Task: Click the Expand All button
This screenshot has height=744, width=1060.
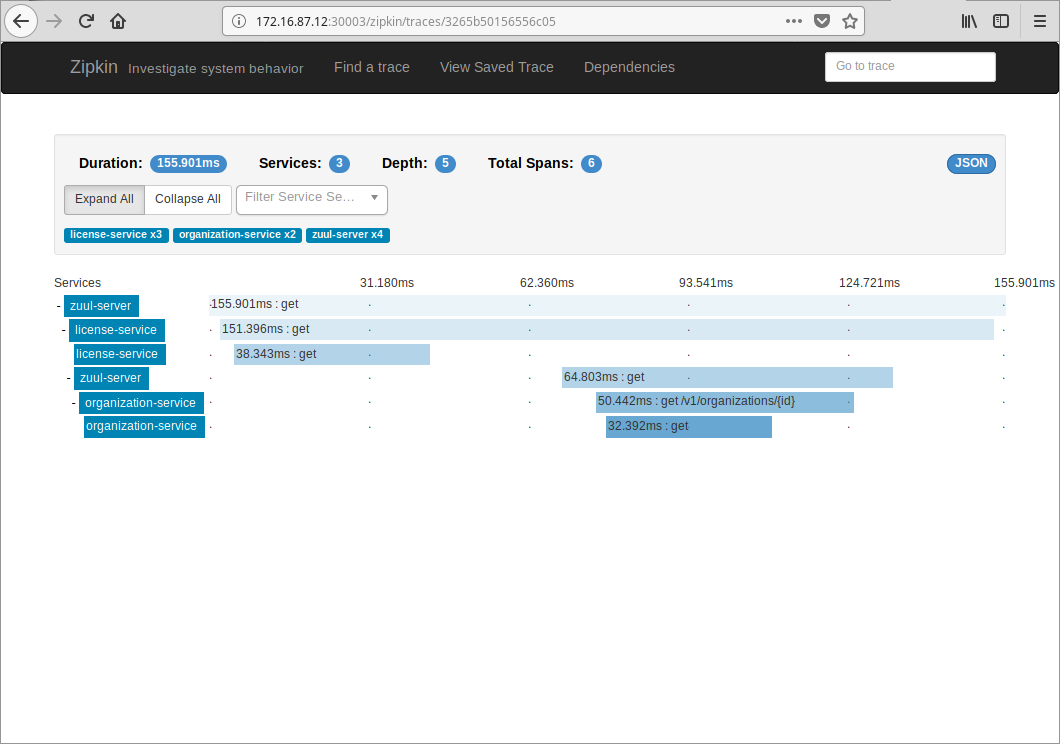Action: point(104,199)
